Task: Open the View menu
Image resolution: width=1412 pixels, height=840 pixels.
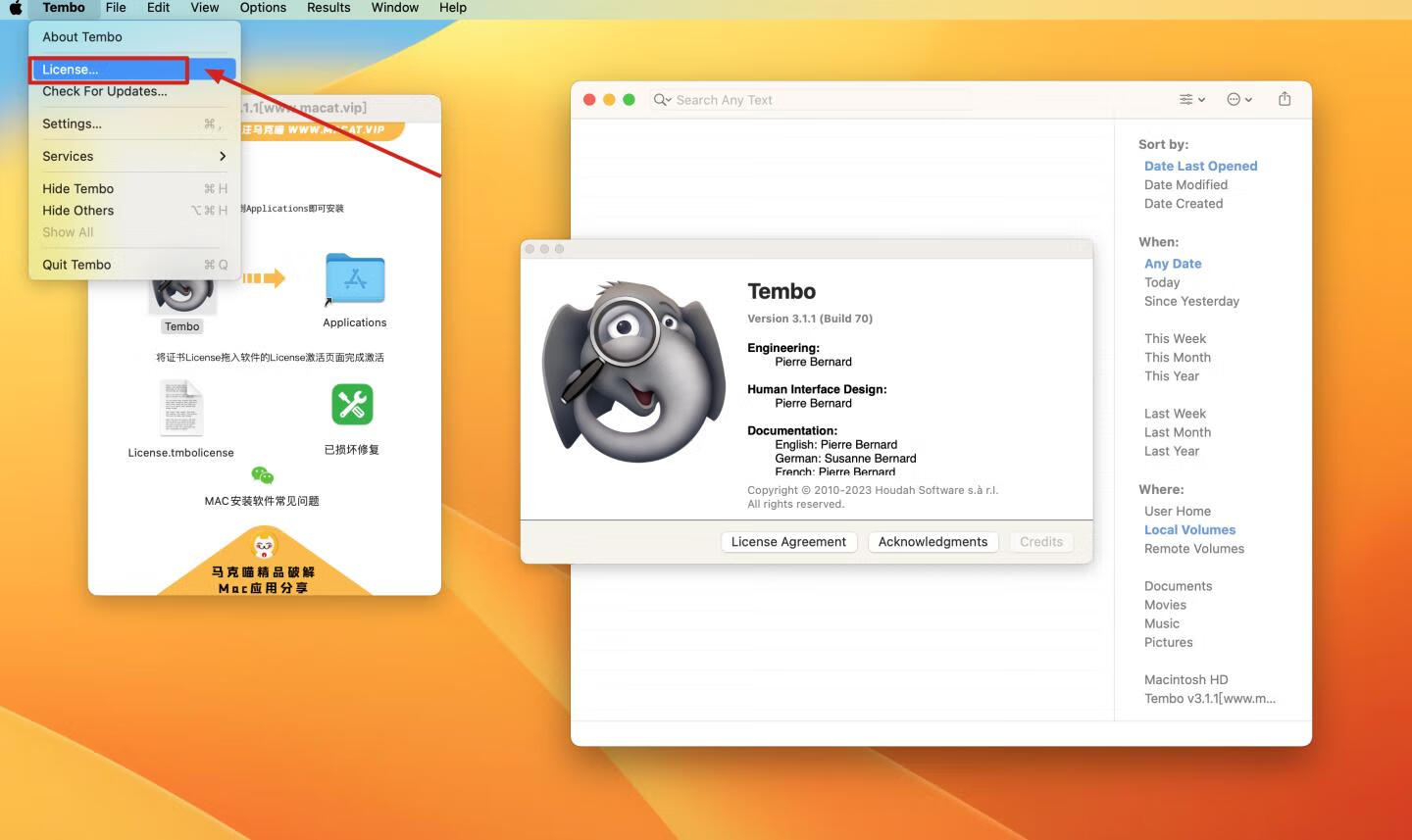Action: (204, 8)
